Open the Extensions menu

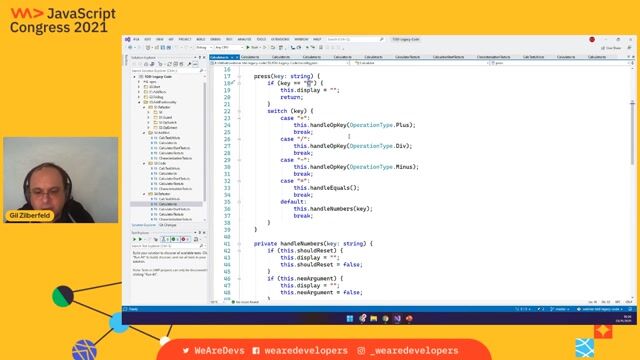coord(280,40)
